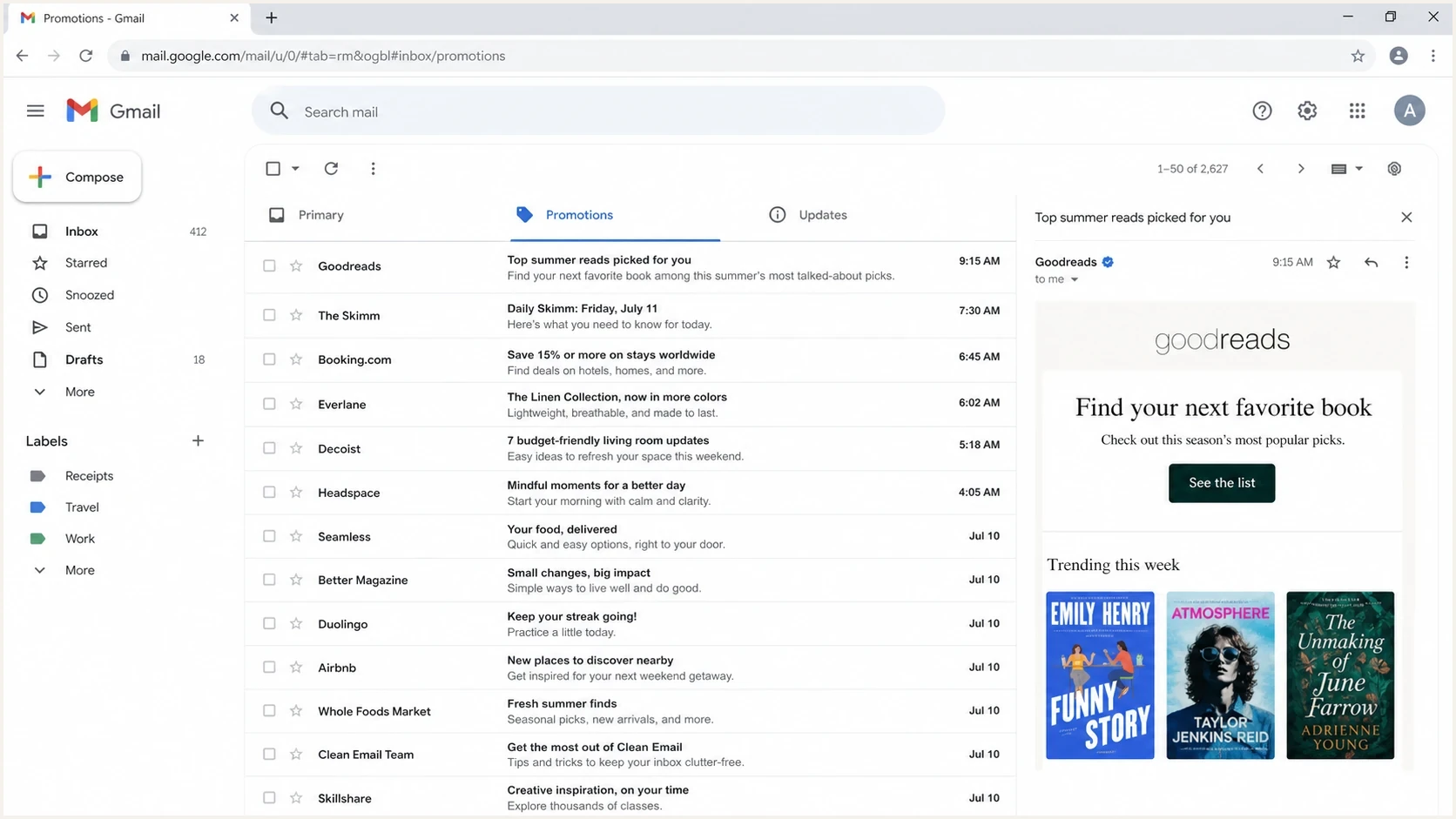
Task: Click the goodreads logo in the email
Action: click(1222, 339)
